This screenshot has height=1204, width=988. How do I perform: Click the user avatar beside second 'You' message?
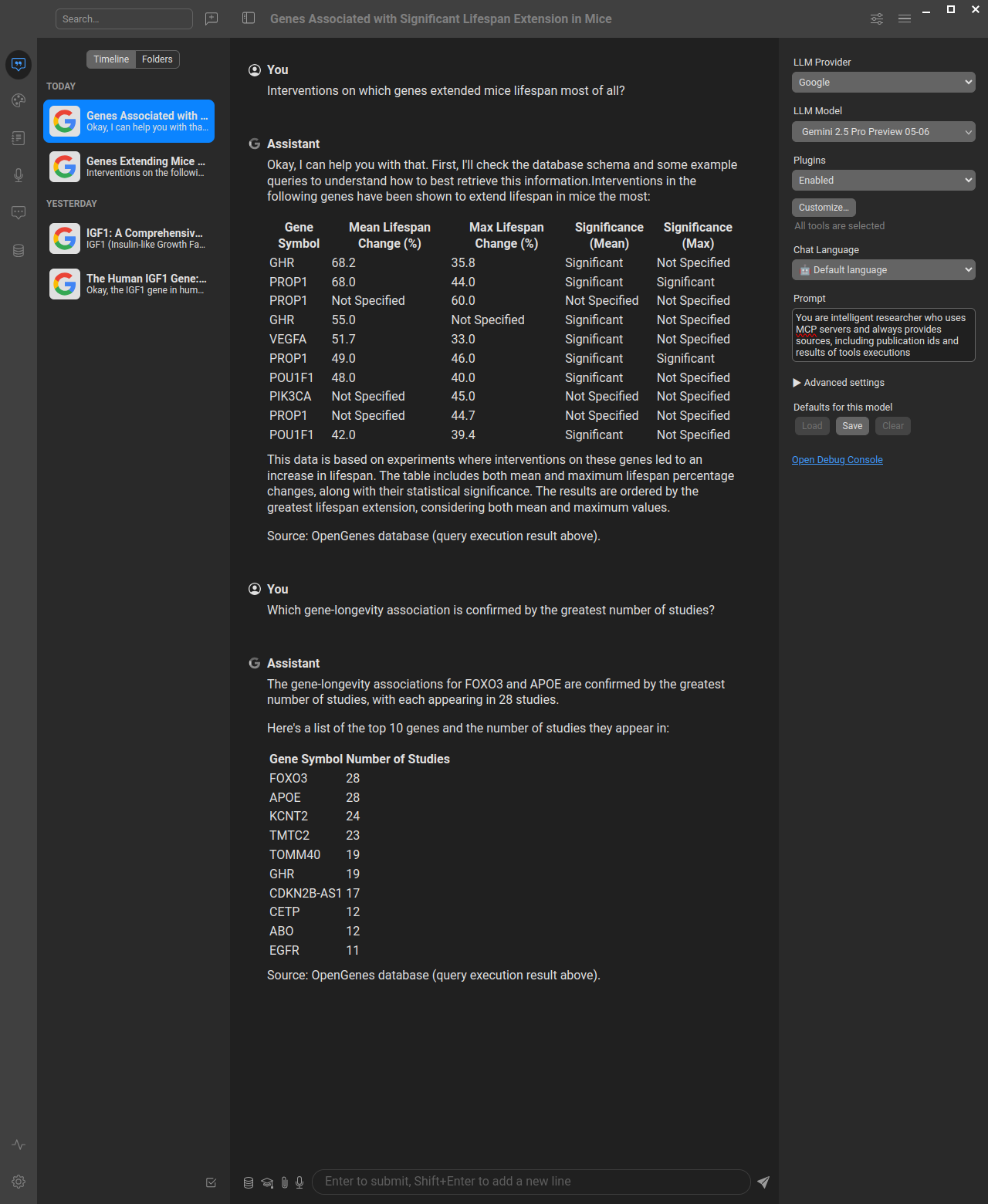pos(255,589)
